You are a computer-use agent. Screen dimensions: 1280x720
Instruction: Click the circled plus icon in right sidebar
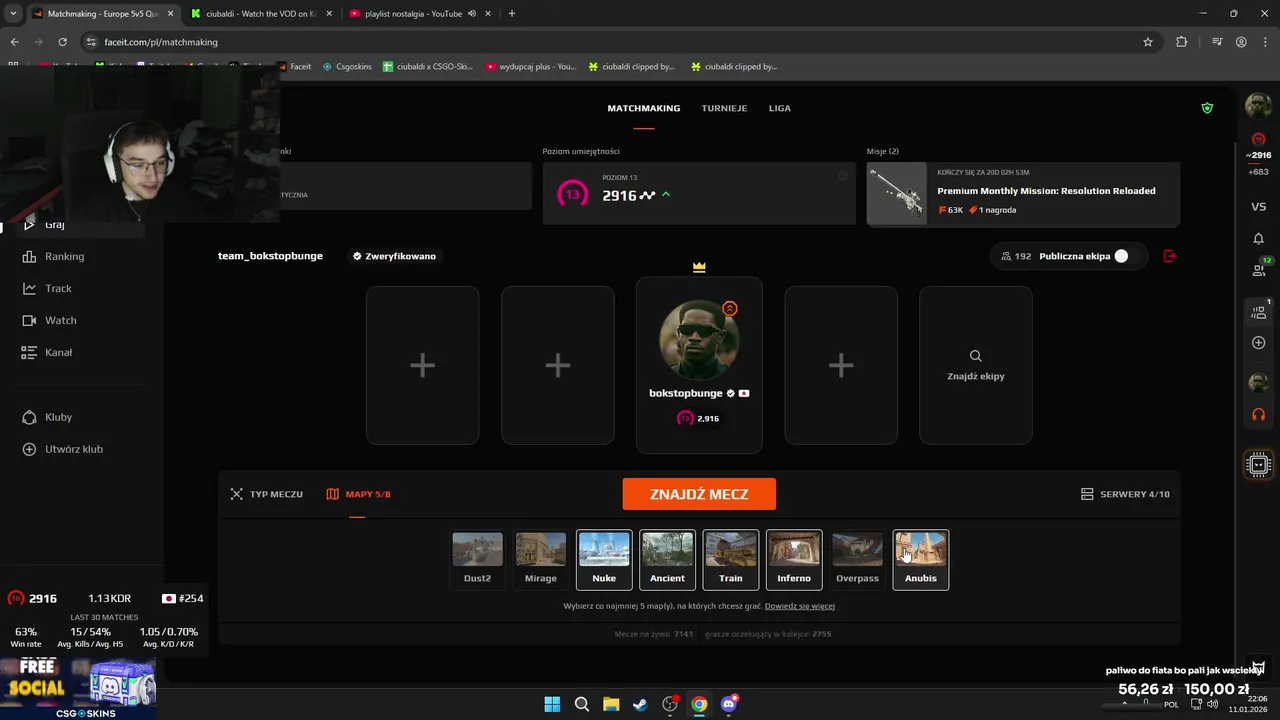(1258, 343)
